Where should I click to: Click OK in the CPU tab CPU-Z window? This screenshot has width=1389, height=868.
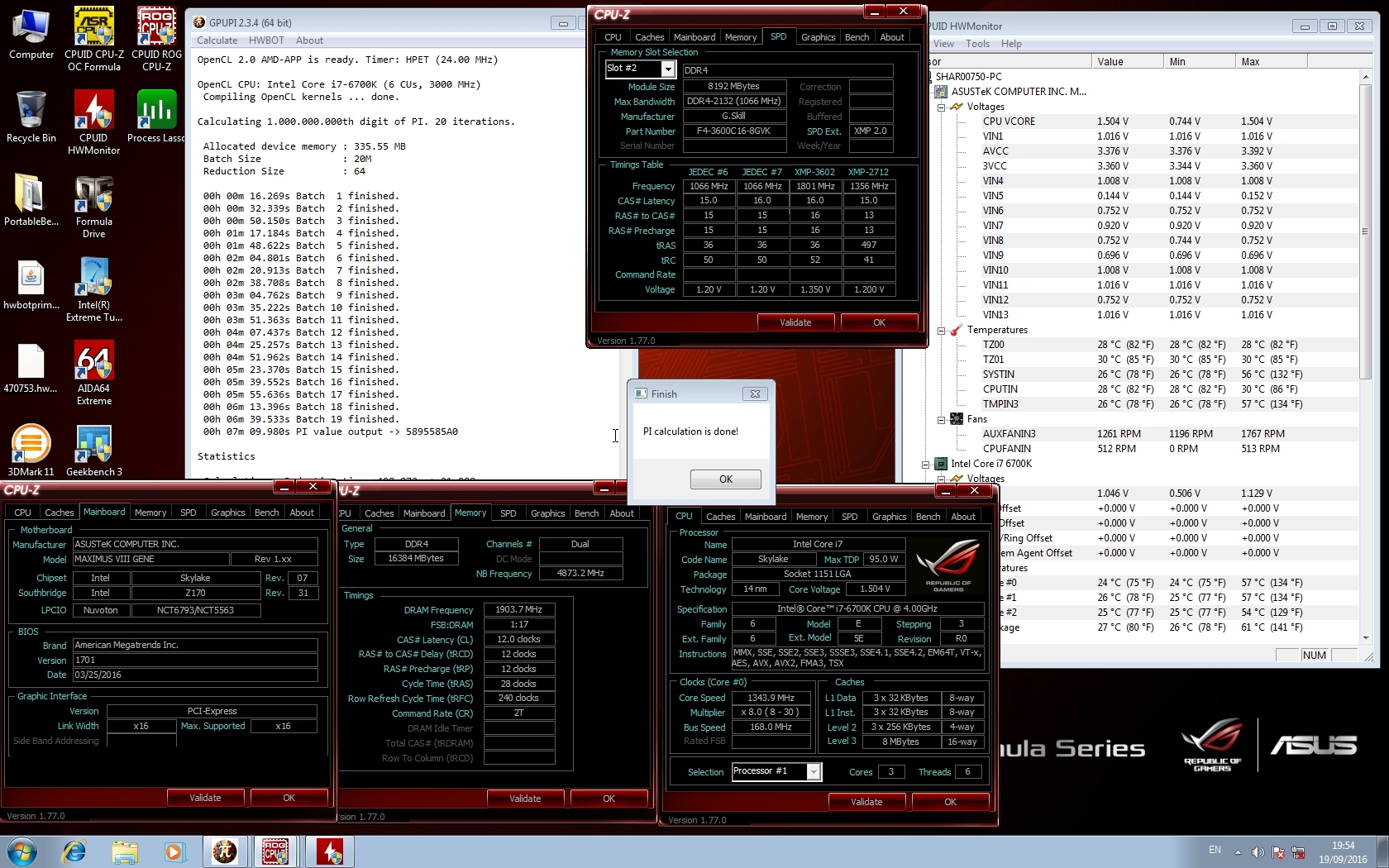coord(950,802)
